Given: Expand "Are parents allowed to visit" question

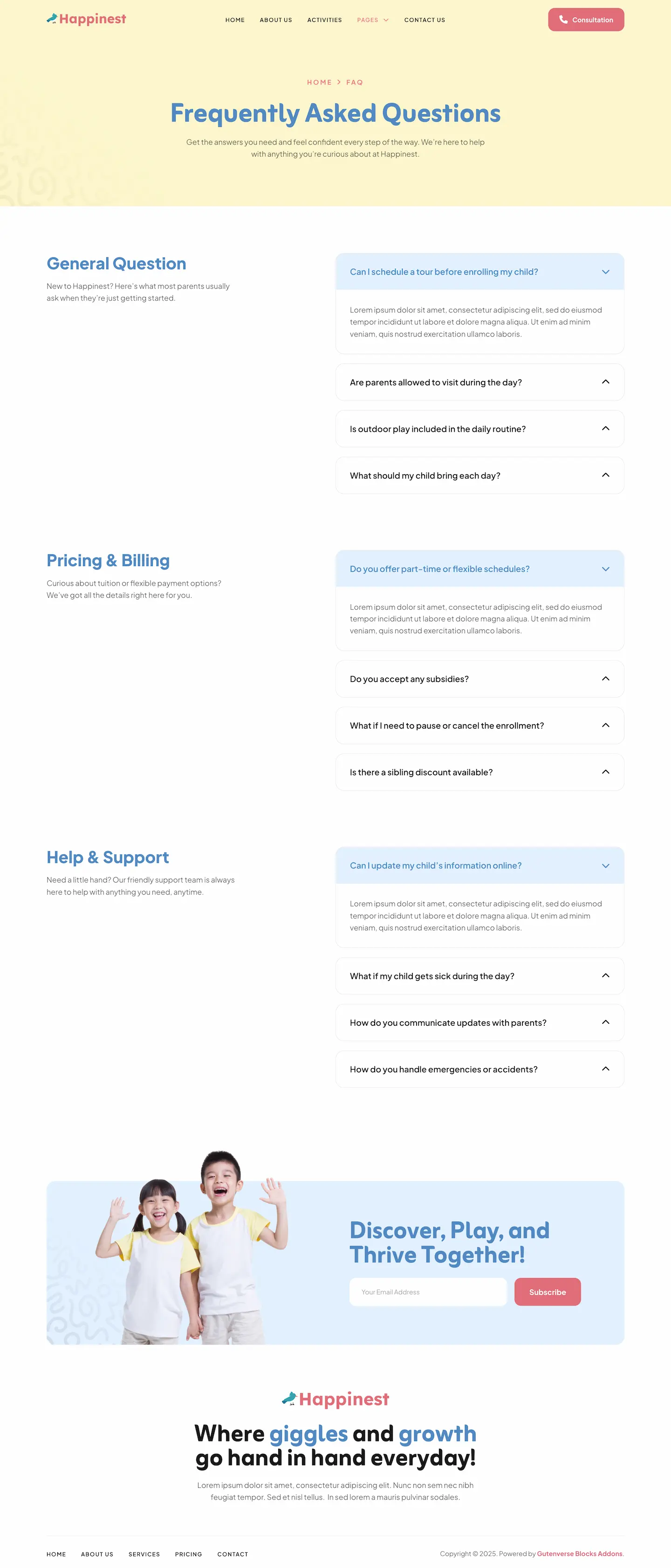Looking at the screenshot, I should pyautogui.click(x=436, y=382).
